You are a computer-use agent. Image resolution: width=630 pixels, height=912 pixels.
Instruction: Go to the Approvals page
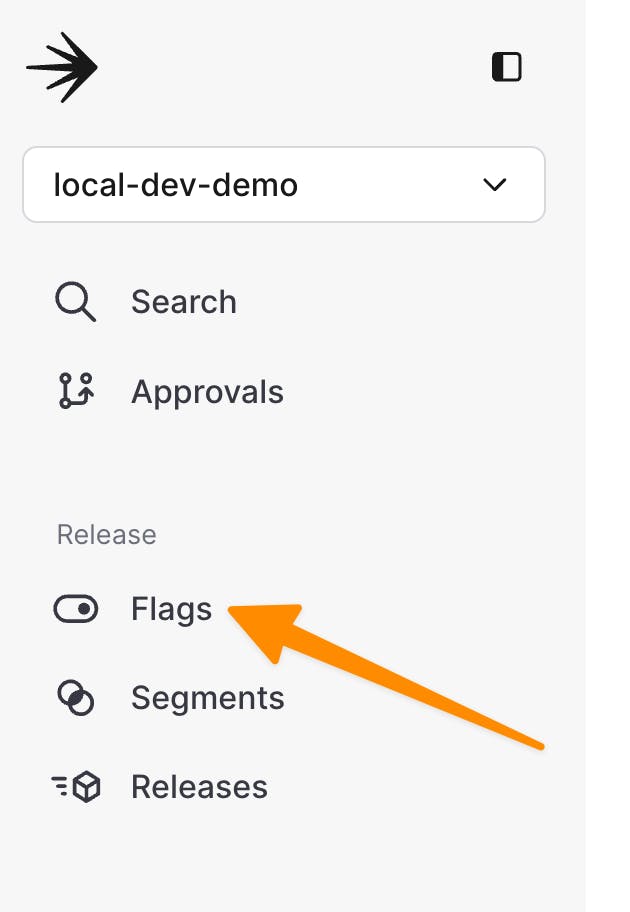(x=207, y=391)
